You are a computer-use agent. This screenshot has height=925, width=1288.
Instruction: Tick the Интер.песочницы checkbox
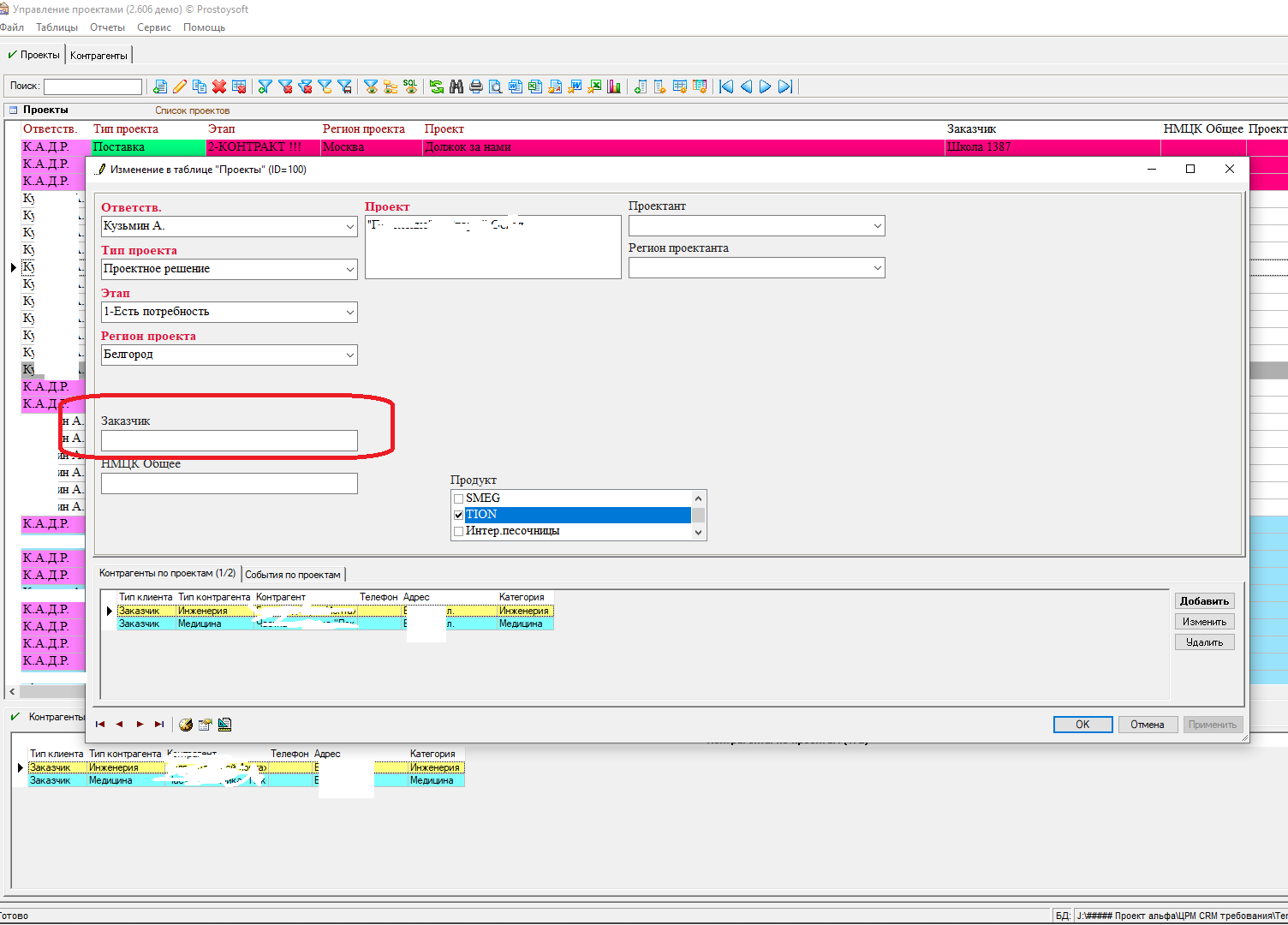click(459, 531)
